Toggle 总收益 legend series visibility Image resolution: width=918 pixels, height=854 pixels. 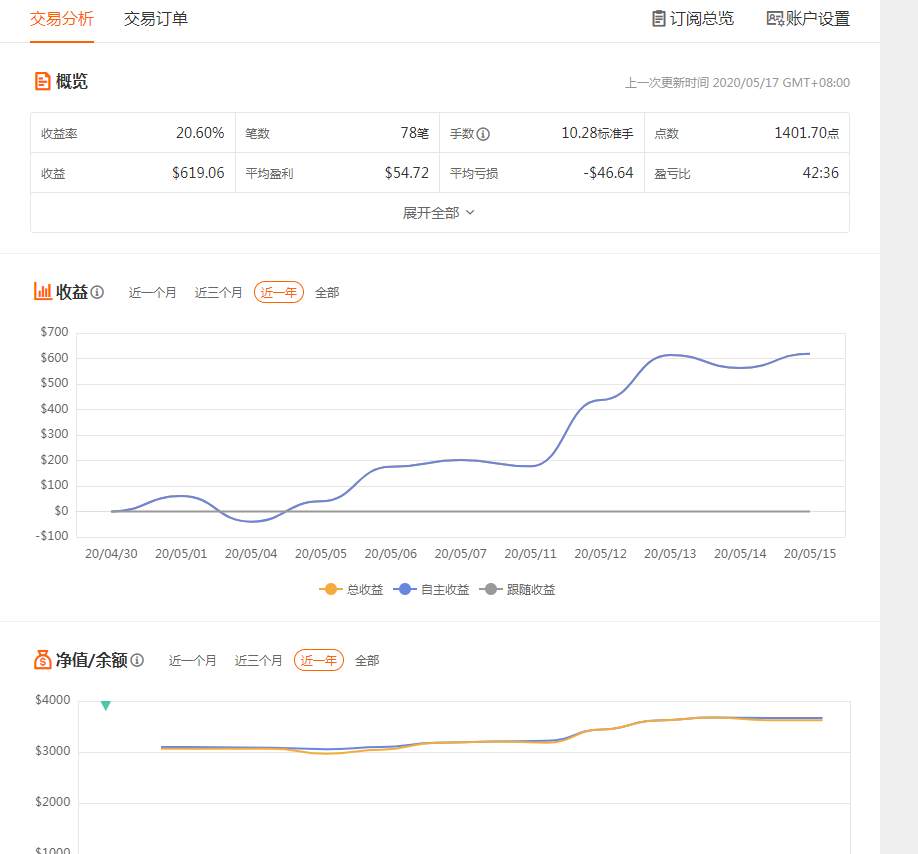tap(351, 589)
